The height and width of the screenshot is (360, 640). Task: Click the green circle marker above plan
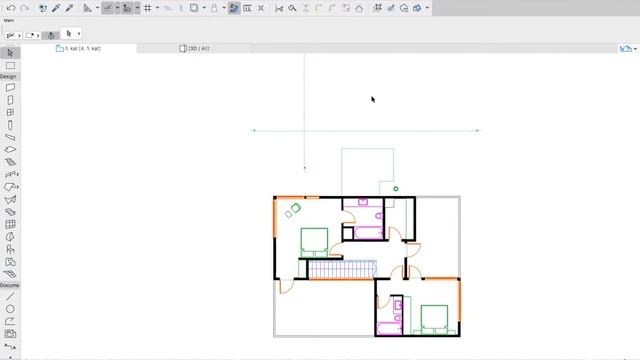(x=396, y=189)
